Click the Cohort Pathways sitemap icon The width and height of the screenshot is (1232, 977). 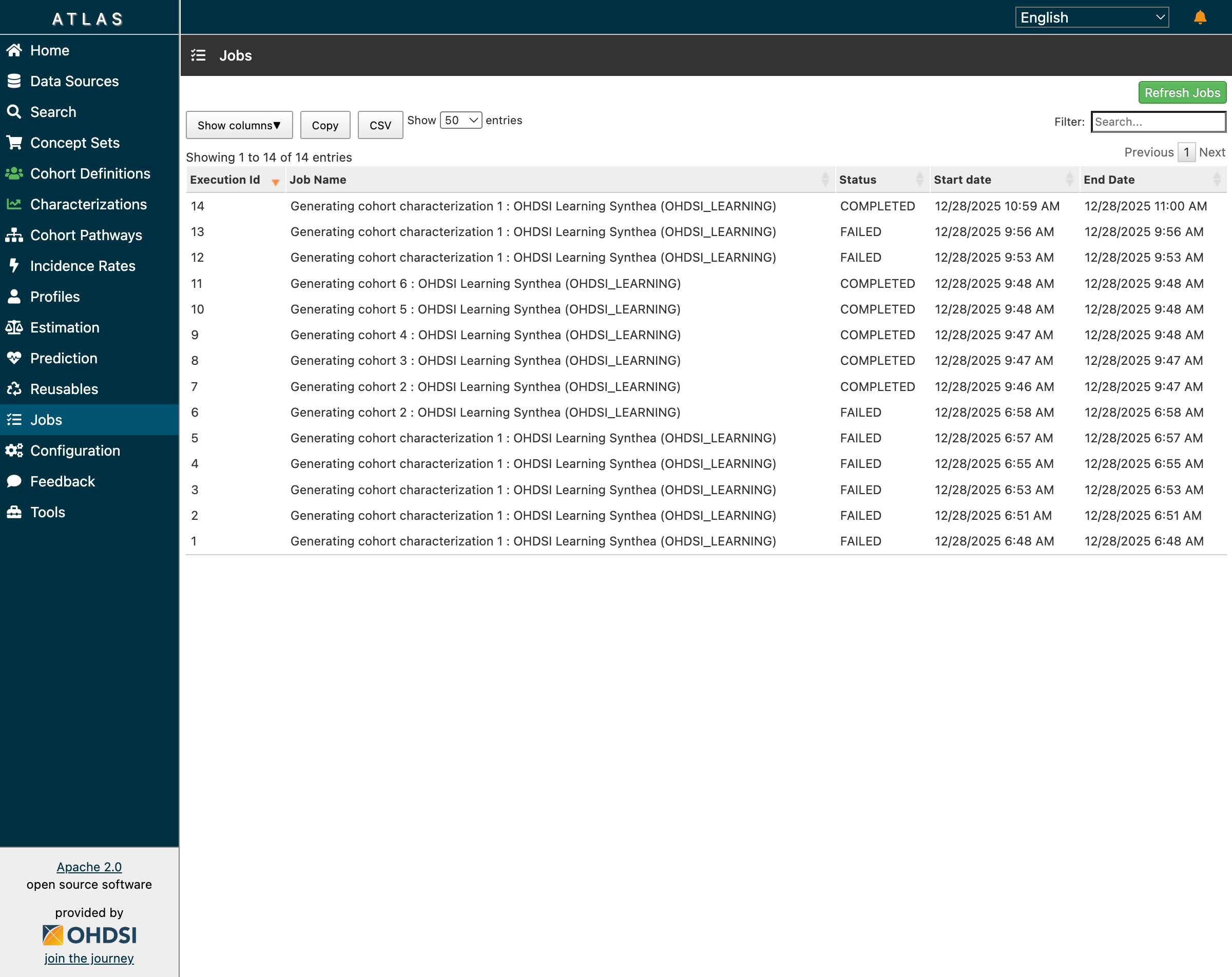coord(14,235)
